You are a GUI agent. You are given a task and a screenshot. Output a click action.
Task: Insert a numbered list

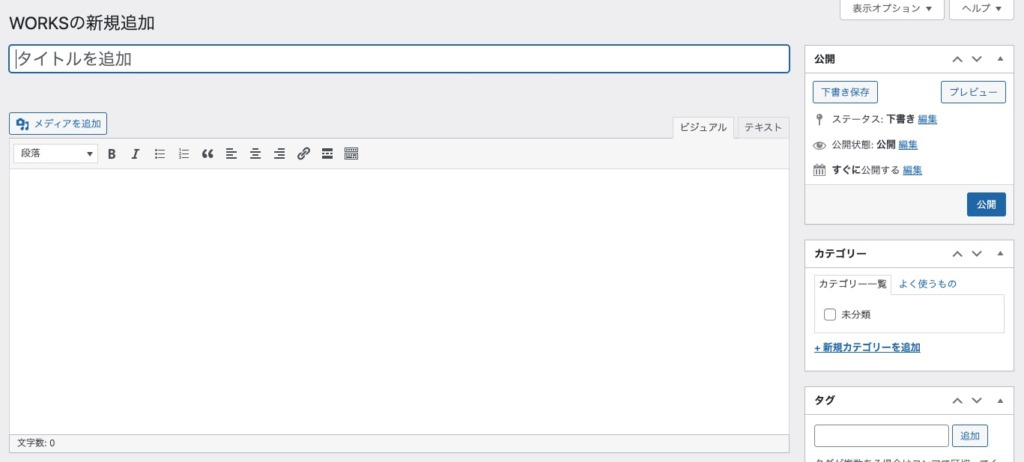[x=184, y=154]
